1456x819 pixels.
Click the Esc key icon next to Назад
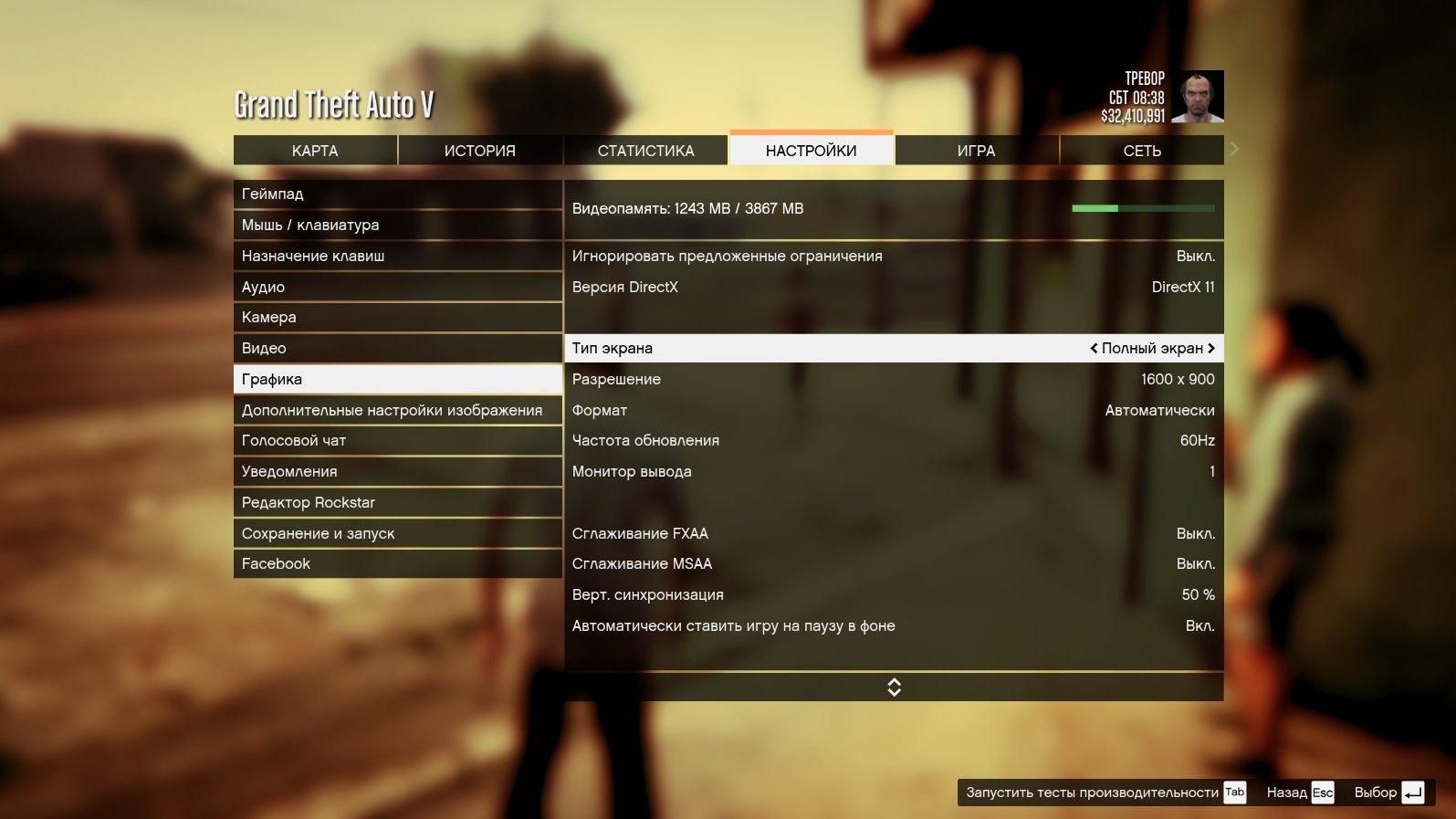point(1323,793)
